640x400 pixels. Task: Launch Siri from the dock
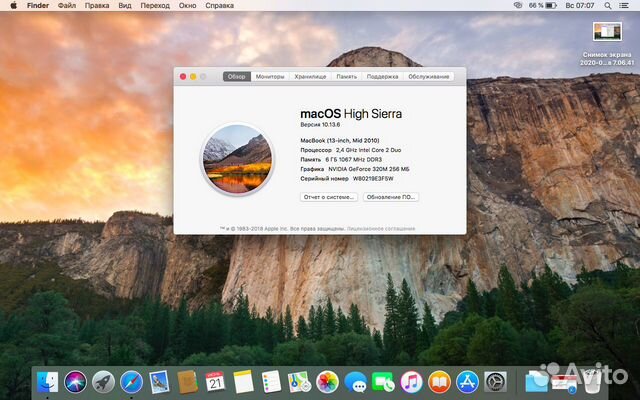click(x=76, y=382)
